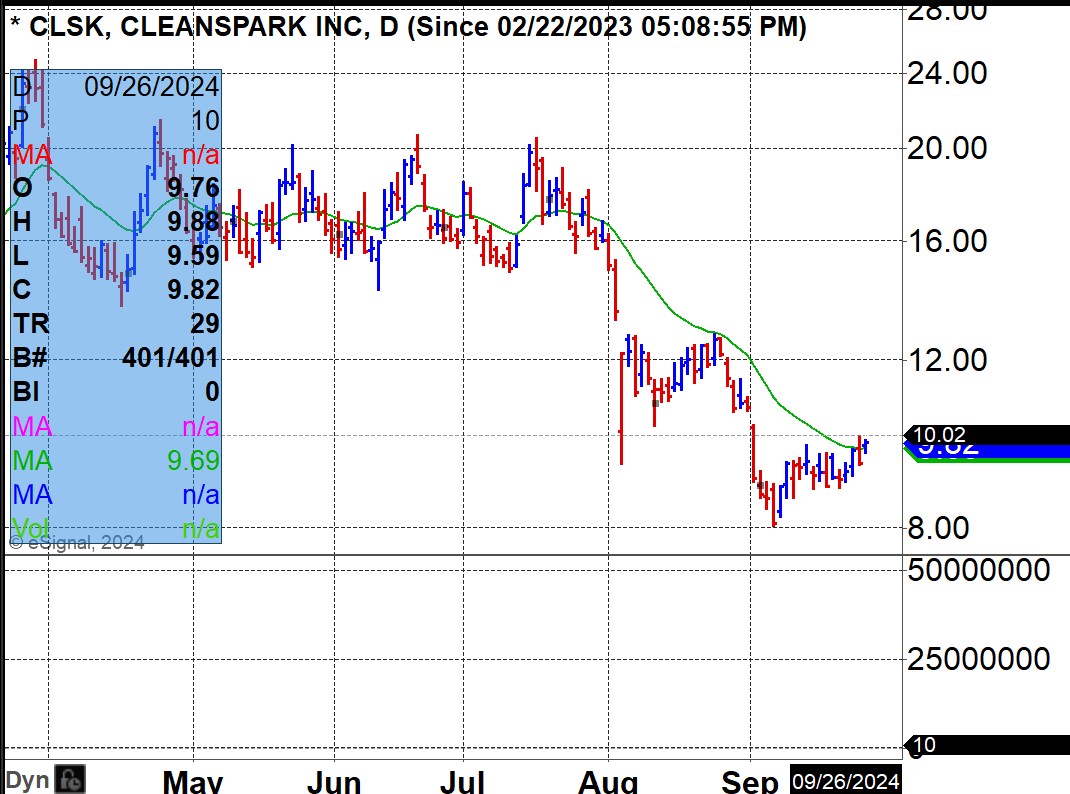Select the Sep label on time axis

pos(750,781)
